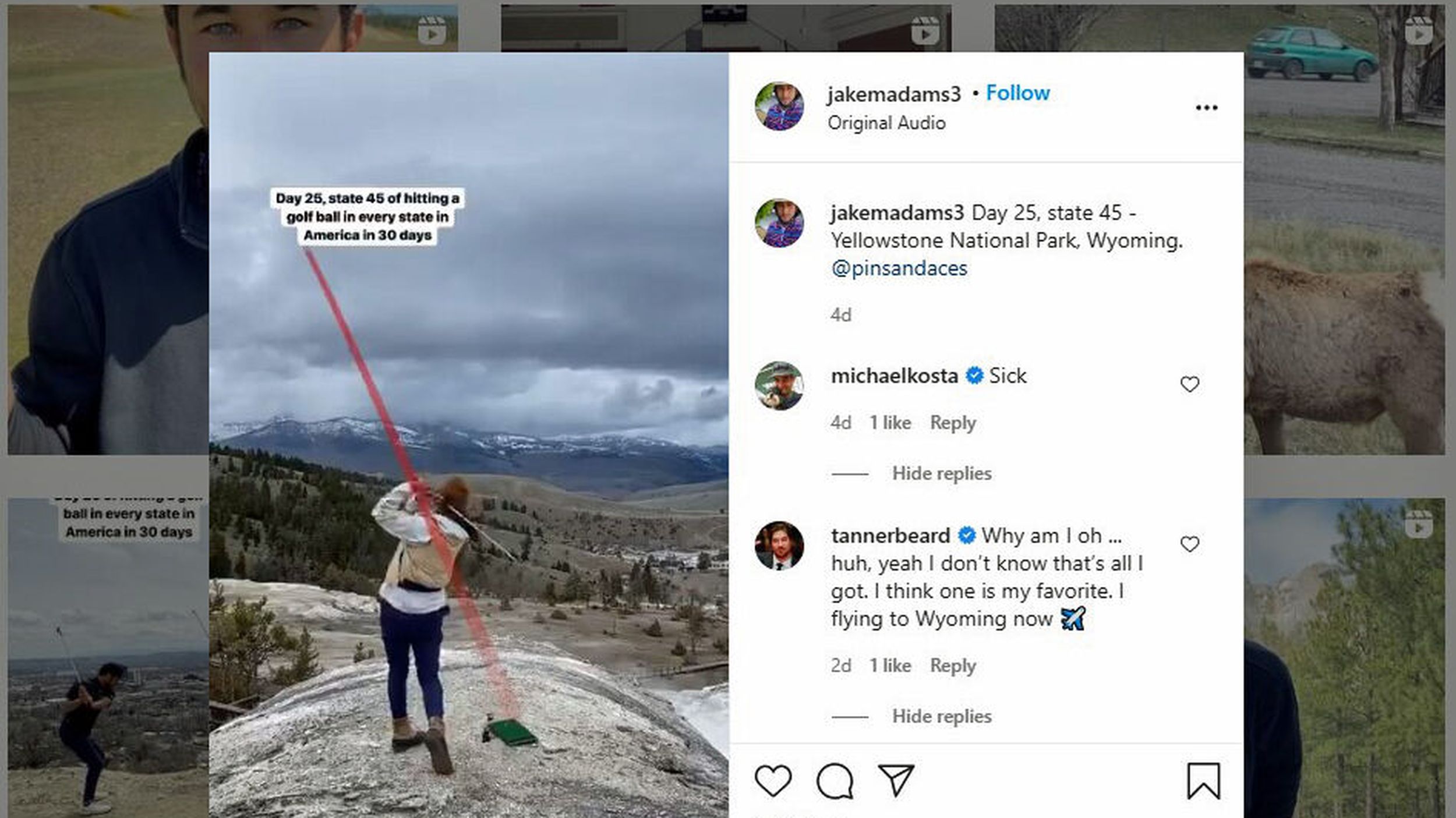Reply to tannerbeard's comment

click(x=952, y=665)
